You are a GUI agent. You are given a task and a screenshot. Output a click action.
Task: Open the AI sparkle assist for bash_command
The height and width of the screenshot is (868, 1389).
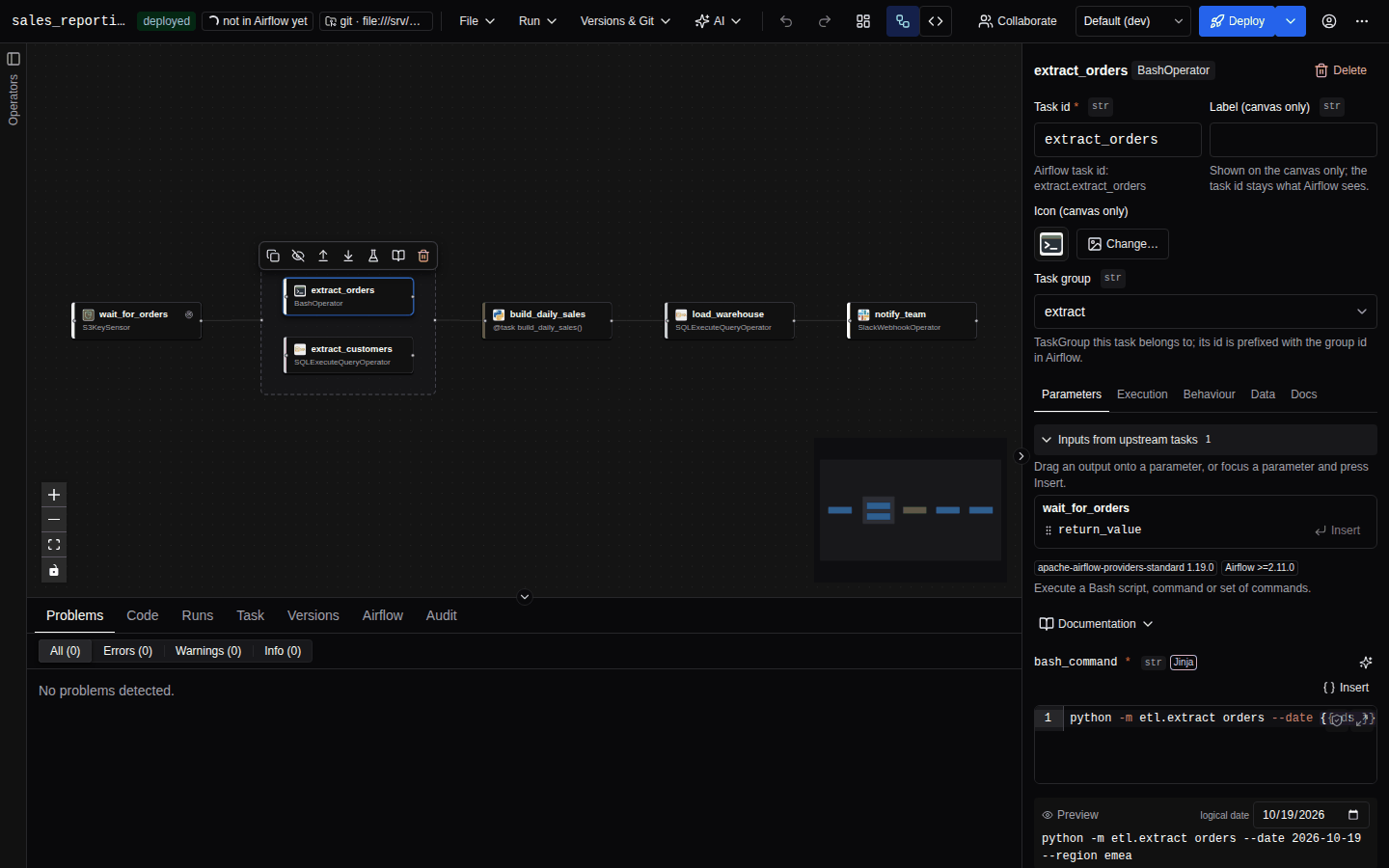point(1366,663)
